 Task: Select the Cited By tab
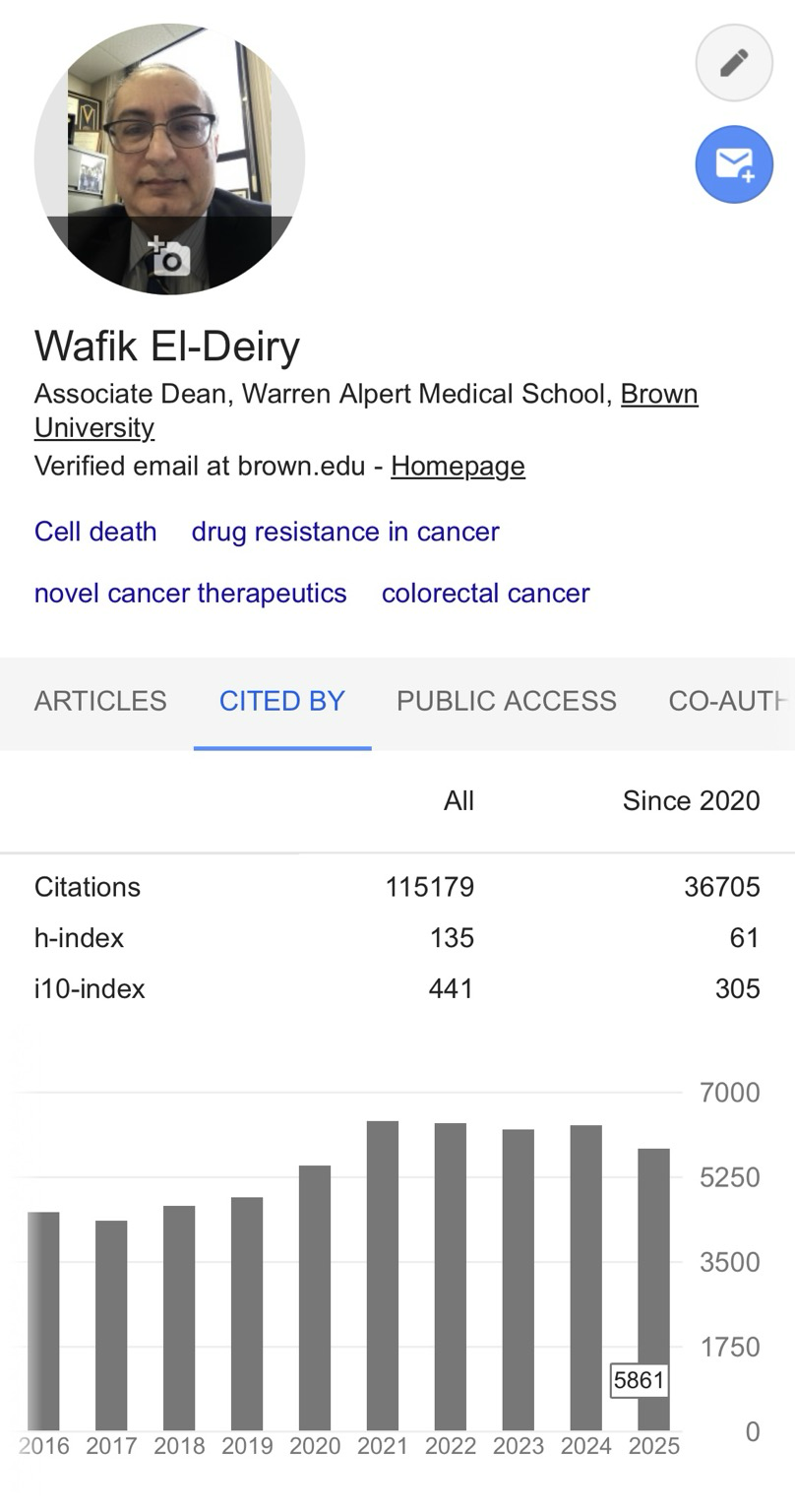tap(282, 701)
